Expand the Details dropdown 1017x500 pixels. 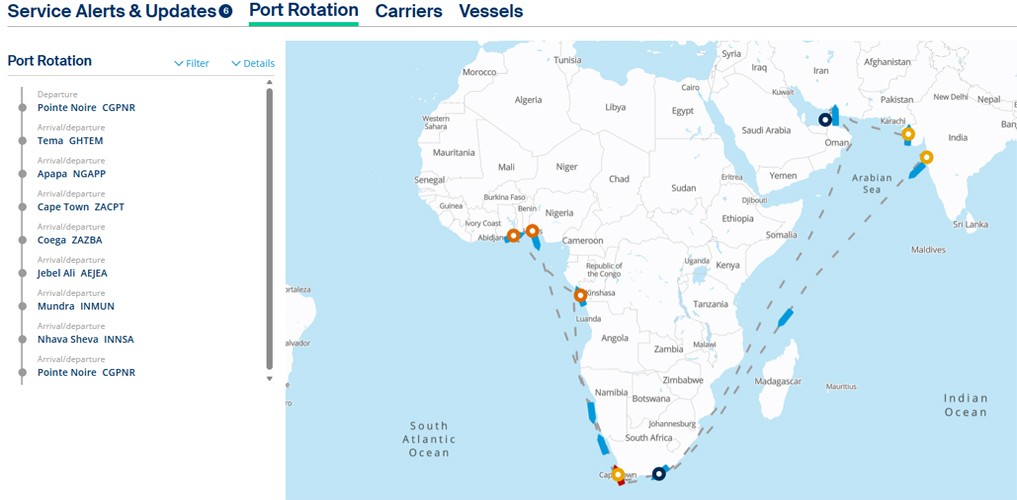coord(252,63)
